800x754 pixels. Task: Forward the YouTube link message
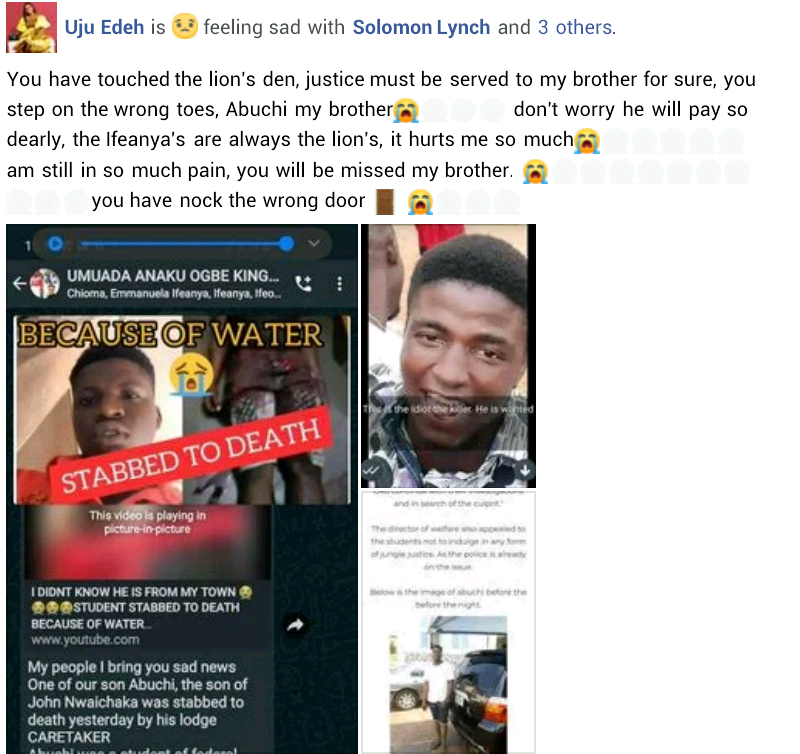[295, 624]
